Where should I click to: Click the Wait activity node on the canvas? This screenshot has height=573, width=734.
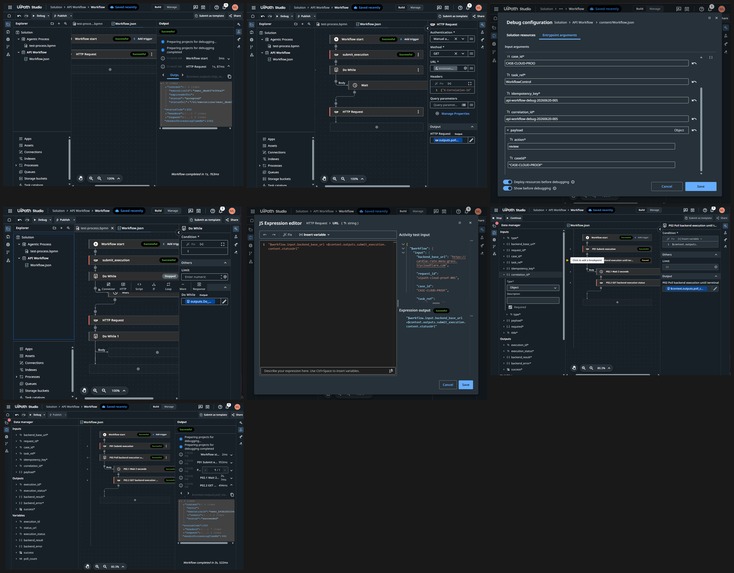[386, 85]
